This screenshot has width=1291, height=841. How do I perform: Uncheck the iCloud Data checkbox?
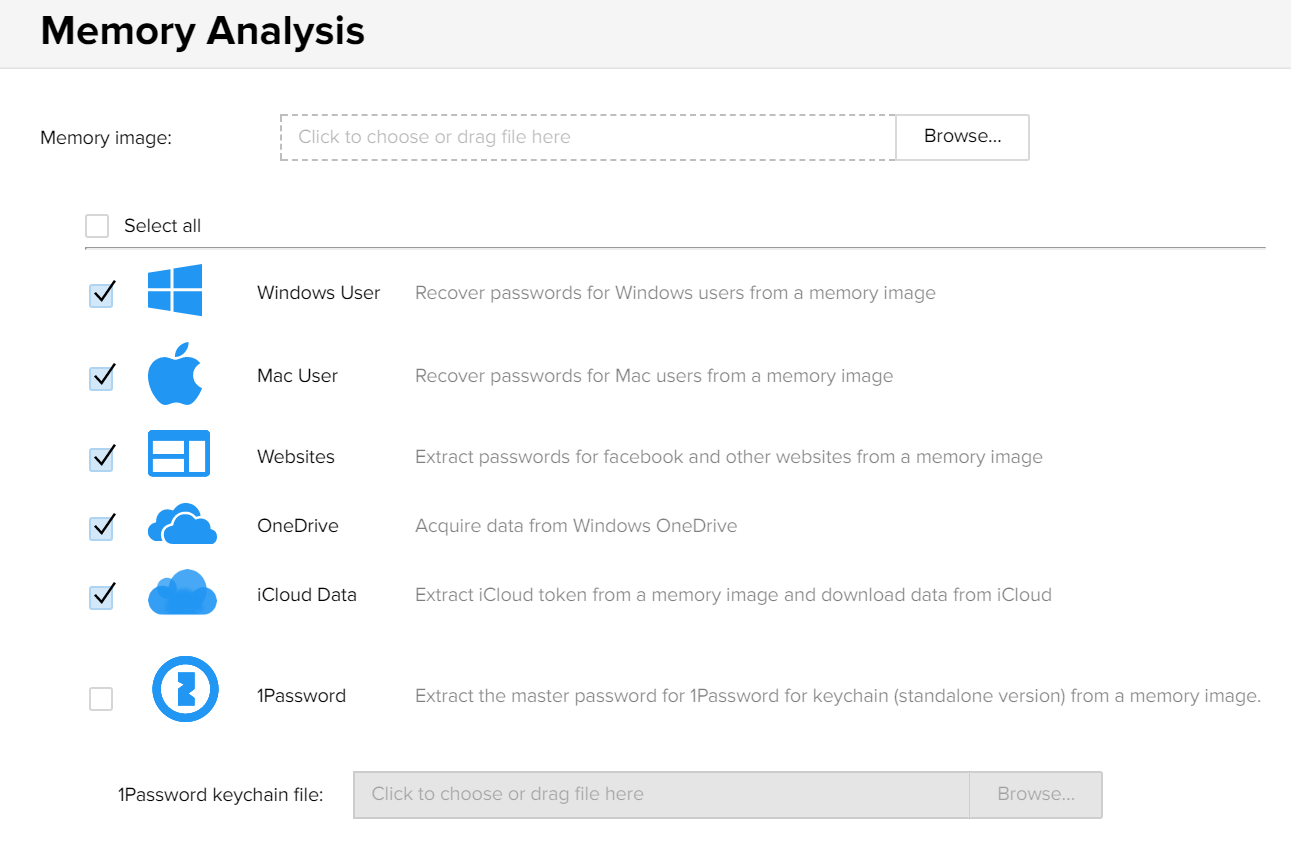coord(101,597)
